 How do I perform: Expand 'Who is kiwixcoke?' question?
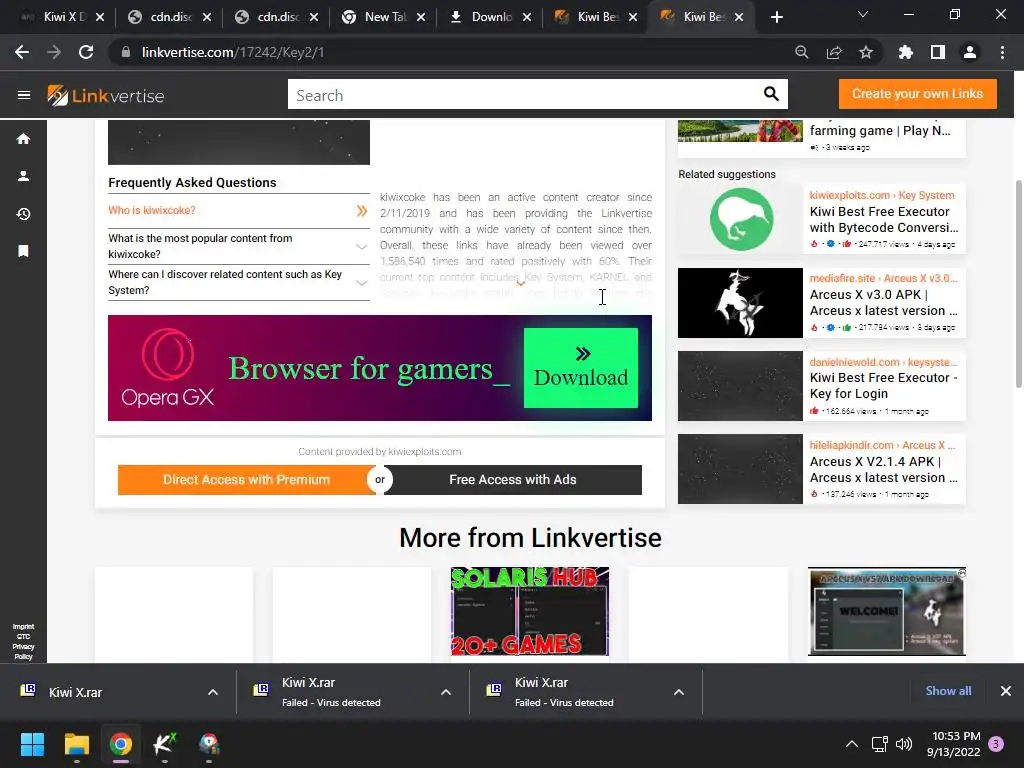point(238,211)
